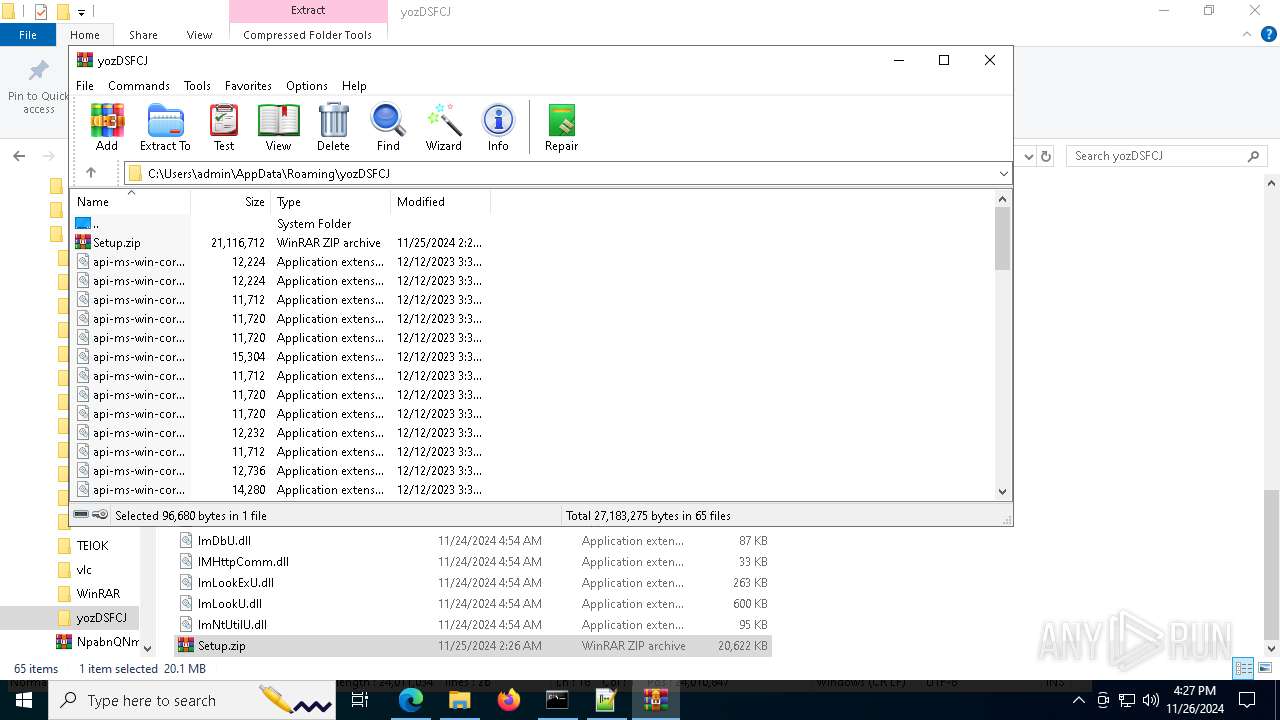Screen dimensions: 1280x720
Task: Click the Search yozDSFCJ box
Action: [1165, 156]
